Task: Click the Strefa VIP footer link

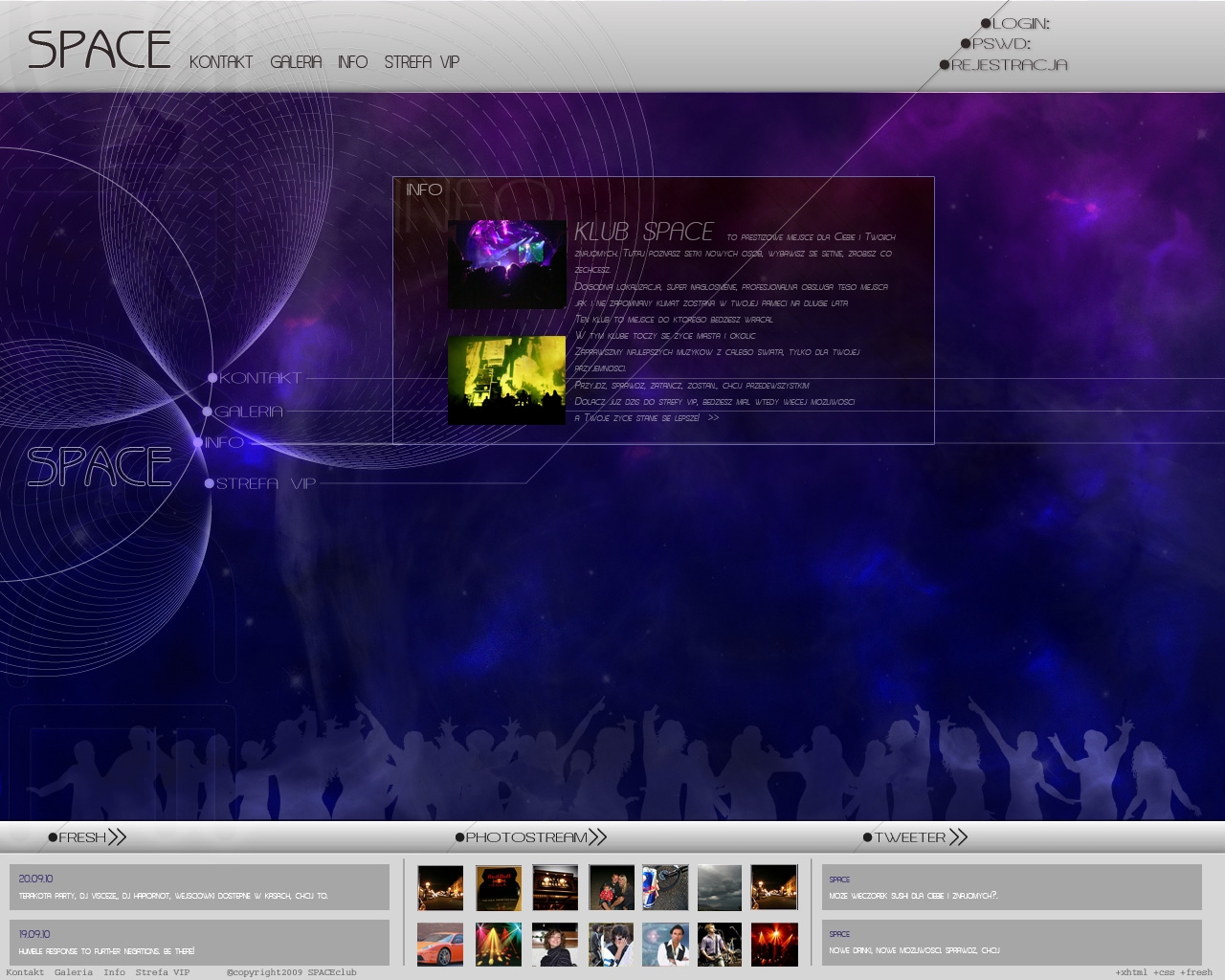Action: 163,972
